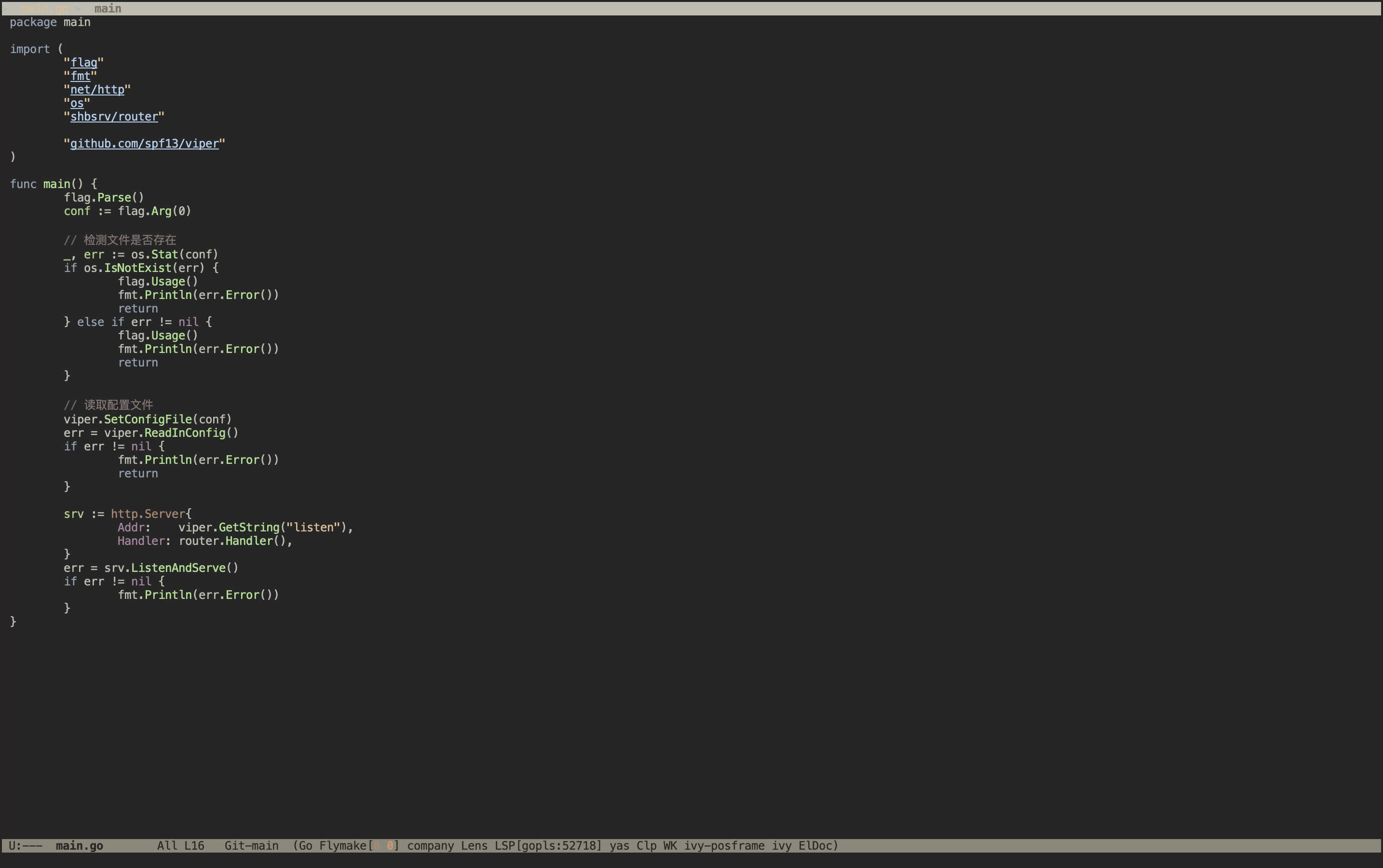Toggle the U:--- read-only indicator
The width and height of the screenshot is (1383, 868).
[x=26, y=846]
